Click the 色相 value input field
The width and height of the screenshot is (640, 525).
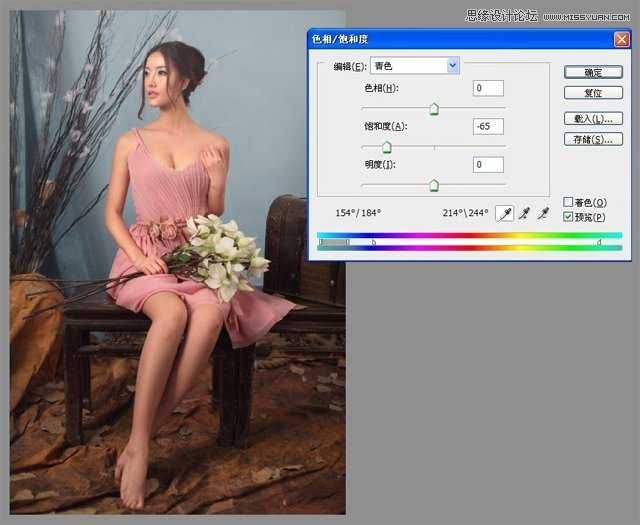489,89
